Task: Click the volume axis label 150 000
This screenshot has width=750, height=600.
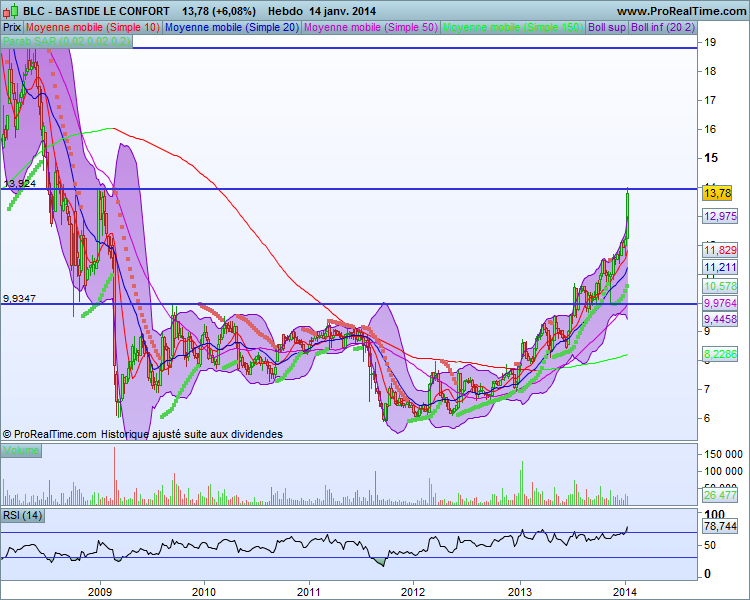Action: tap(724, 454)
